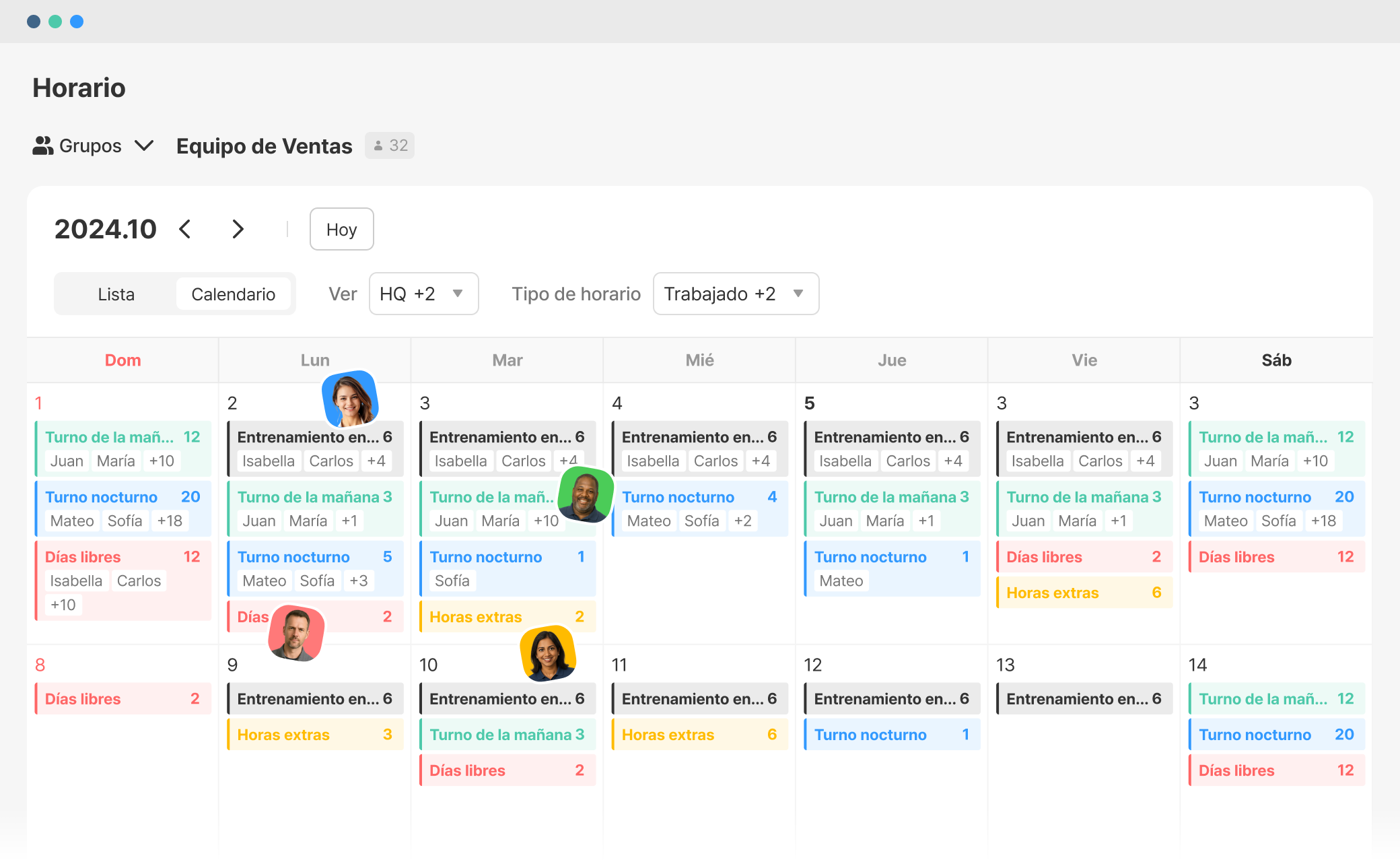Open Días libres event on day 8

click(x=123, y=699)
